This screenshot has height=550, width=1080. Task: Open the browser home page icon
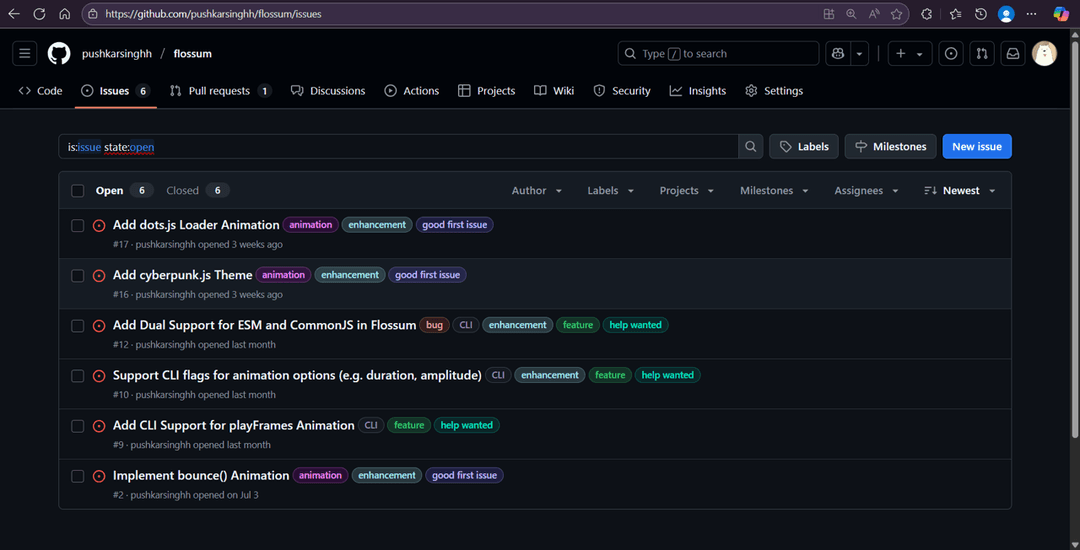click(65, 14)
